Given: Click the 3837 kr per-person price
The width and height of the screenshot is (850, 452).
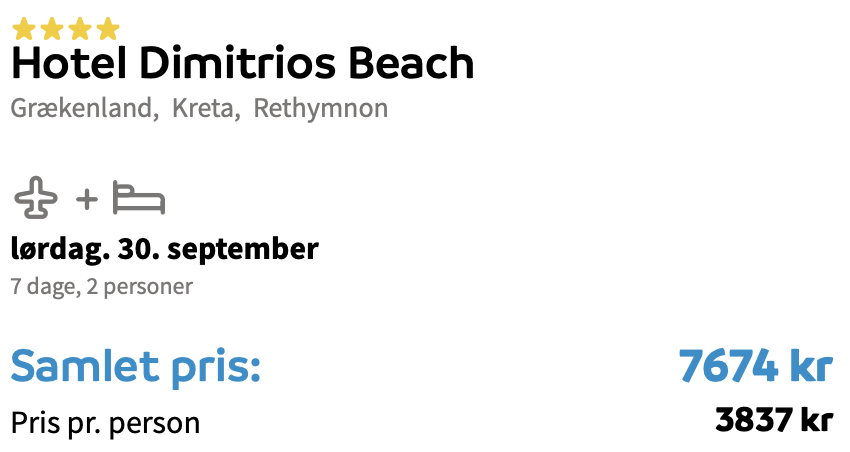Looking at the screenshot, I should (774, 420).
